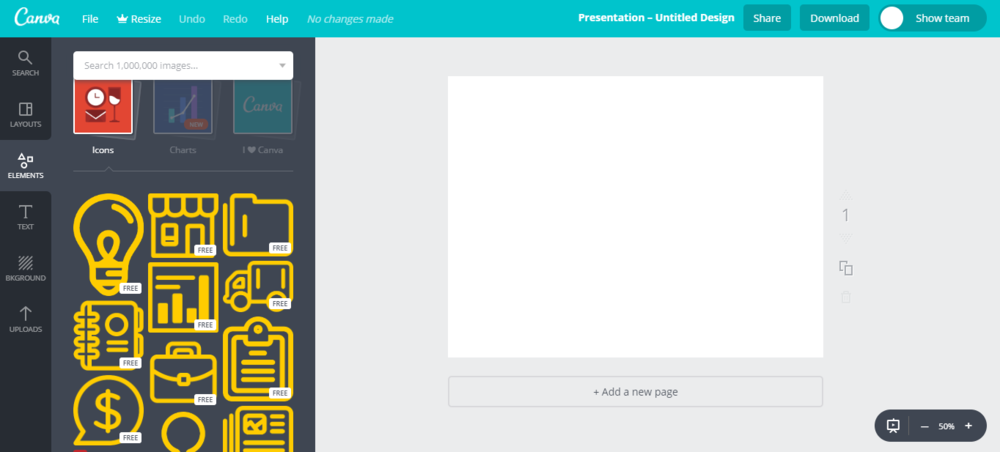Click the copy page icon
Screen dimensions: 1000x452
846,268
